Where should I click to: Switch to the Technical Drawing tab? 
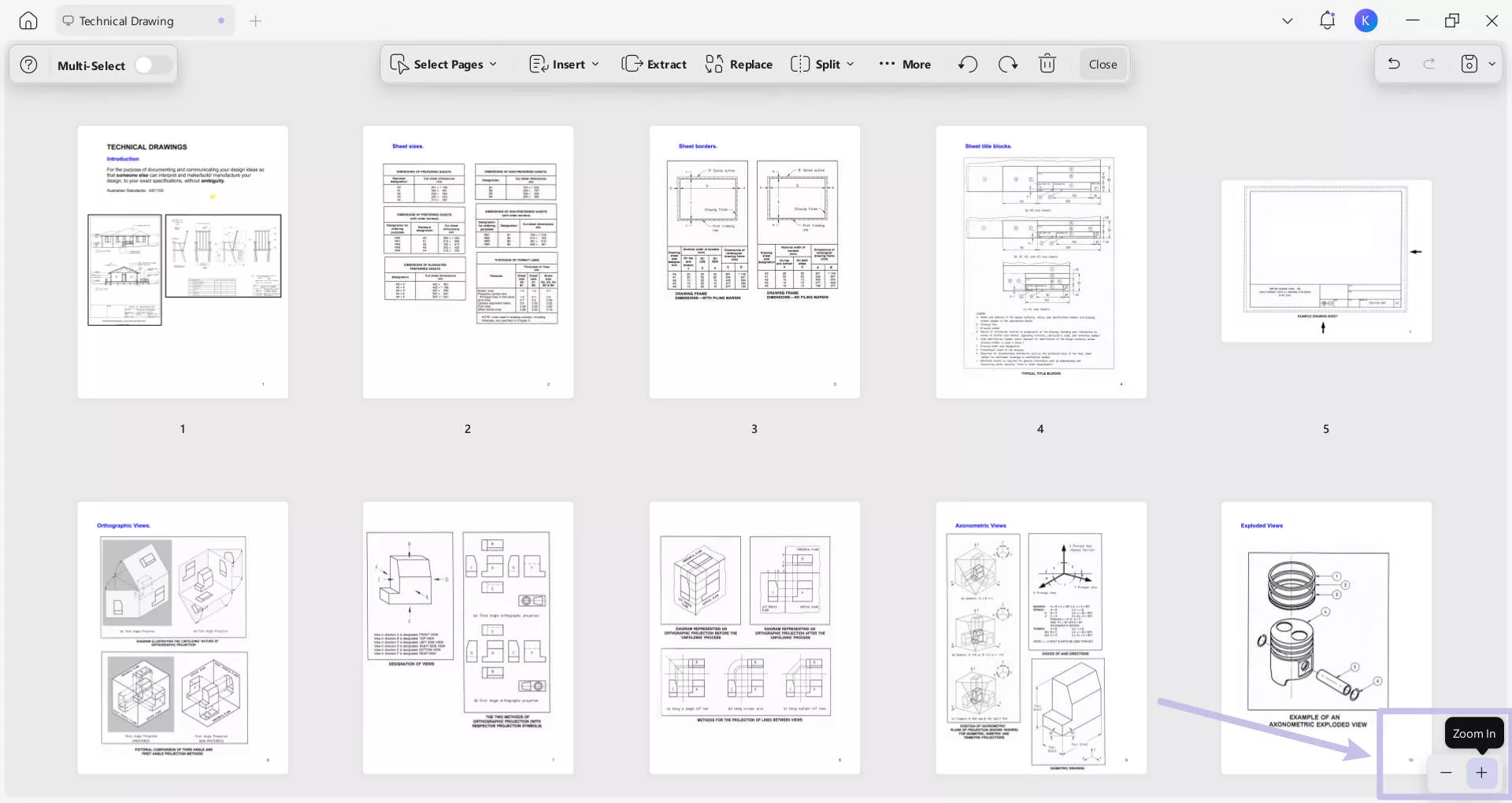coord(145,21)
